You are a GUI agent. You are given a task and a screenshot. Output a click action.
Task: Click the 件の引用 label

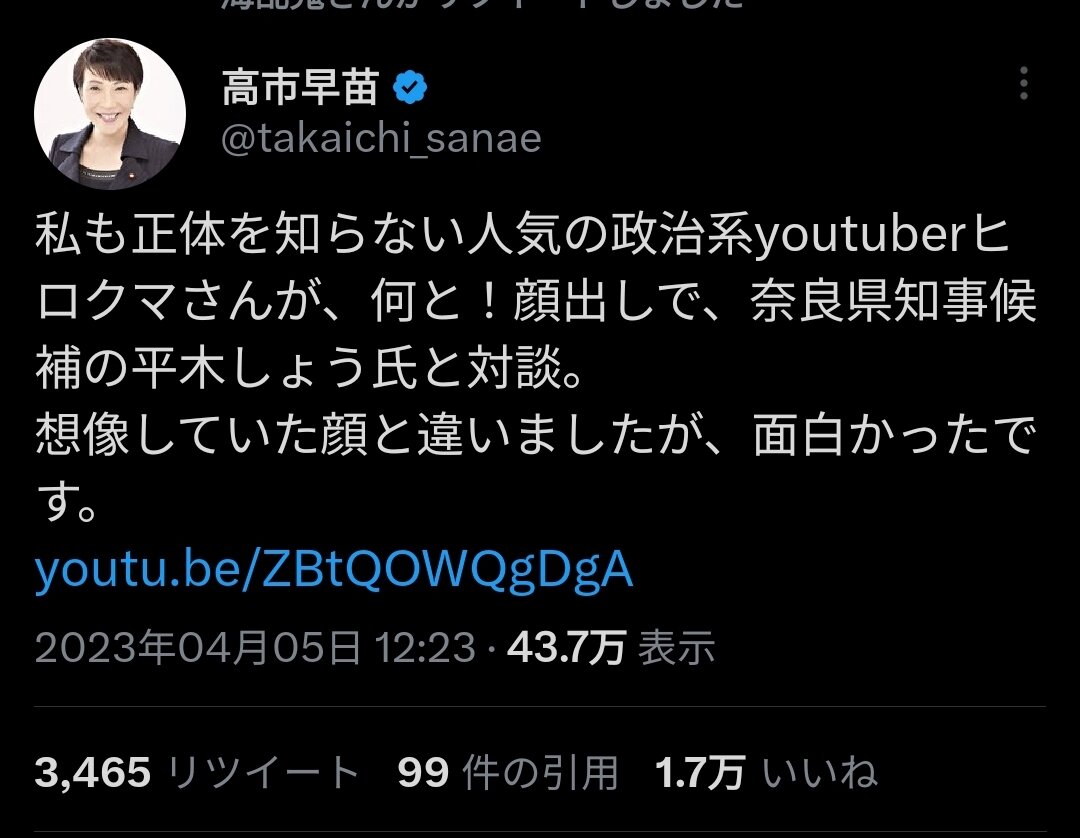[x=540, y=772]
